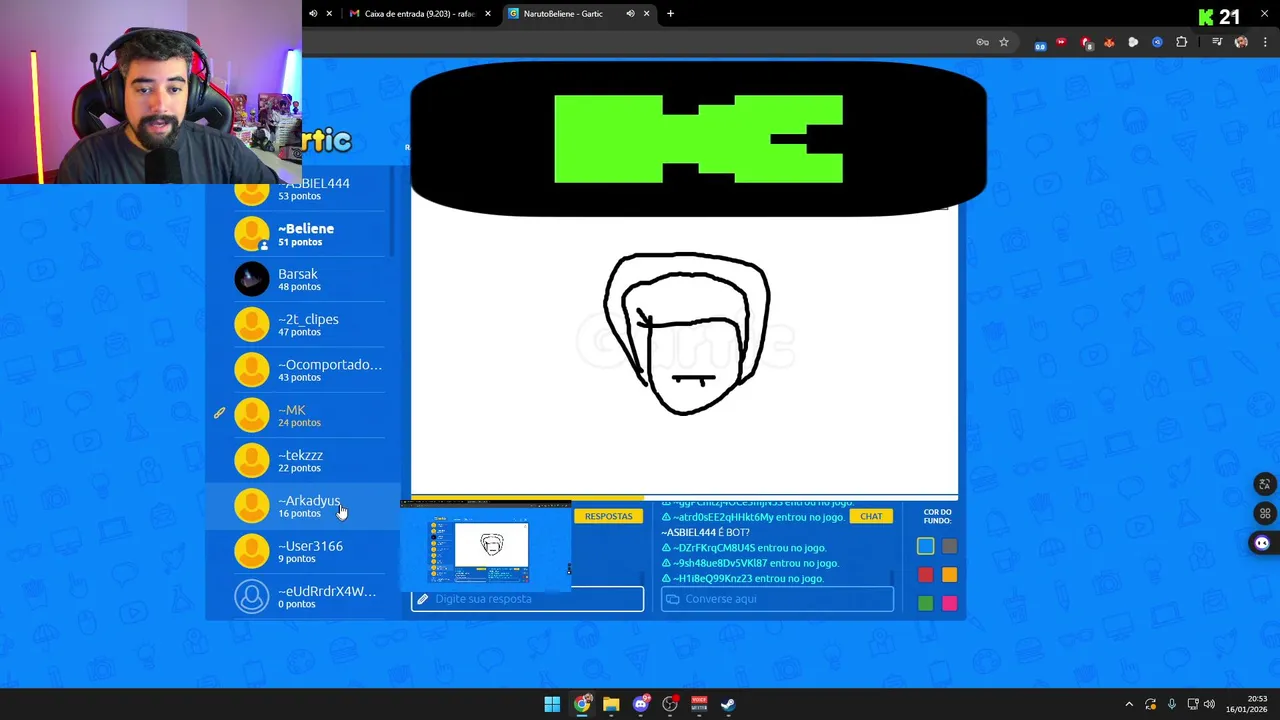This screenshot has width=1280, height=720.
Task: Open the Chrome three-dot menu
Action: coord(1265,42)
